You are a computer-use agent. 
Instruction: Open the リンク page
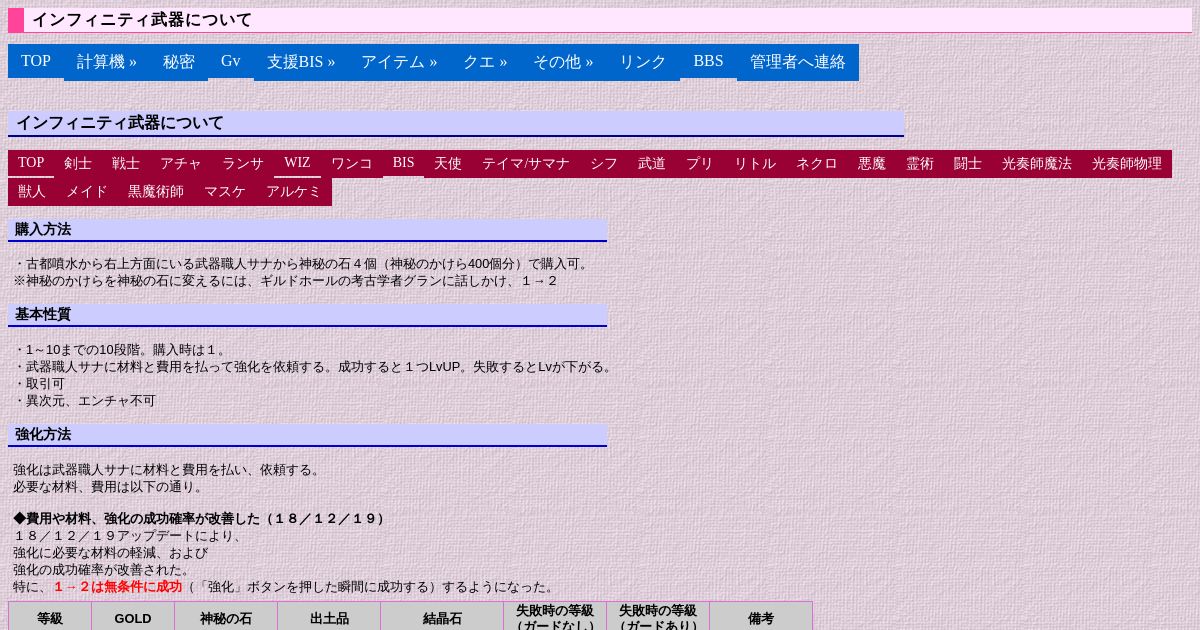pyautogui.click(x=643, y=62)
